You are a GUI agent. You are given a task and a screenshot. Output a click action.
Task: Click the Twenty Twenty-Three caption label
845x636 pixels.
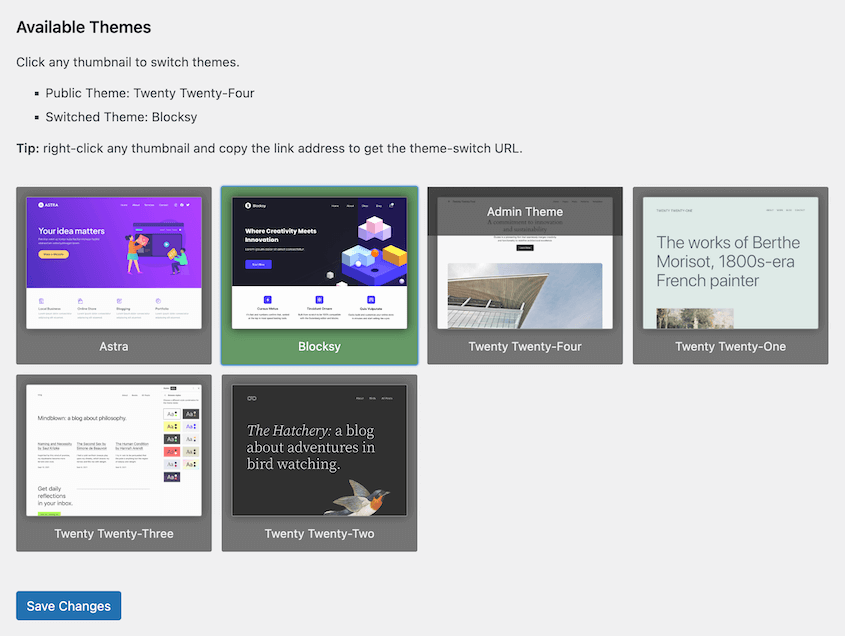(x=114, y=534)
